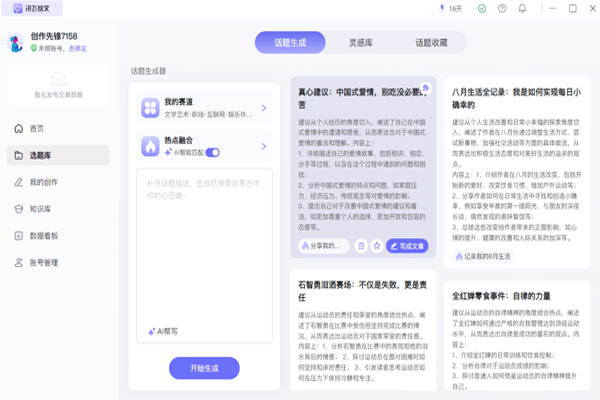Click the 热点融合 flame icon
The height and width of the screenshot is (400, 600).
click(x=148, y=147)
